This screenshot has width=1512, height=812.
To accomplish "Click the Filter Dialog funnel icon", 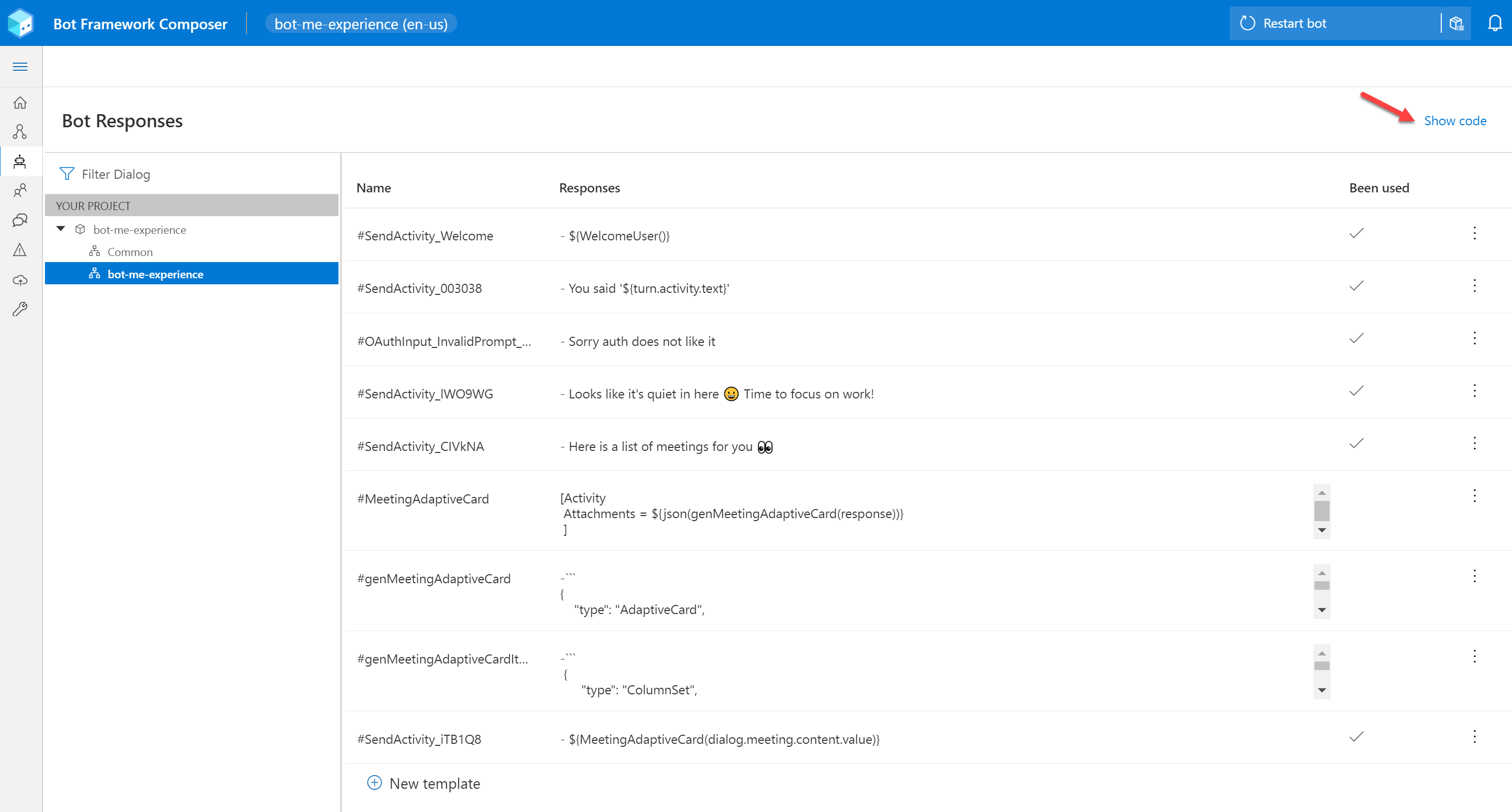I will (x=67, y=174).
